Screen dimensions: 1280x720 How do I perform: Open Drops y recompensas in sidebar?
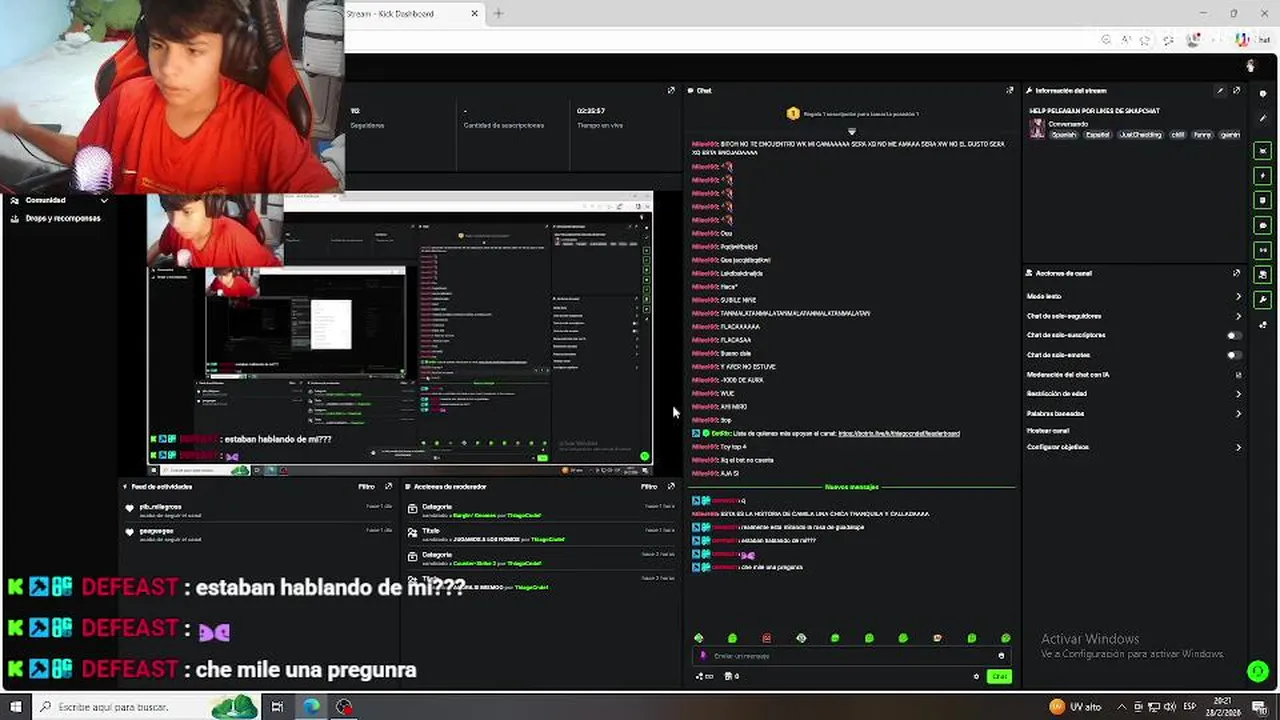[62, 218]
